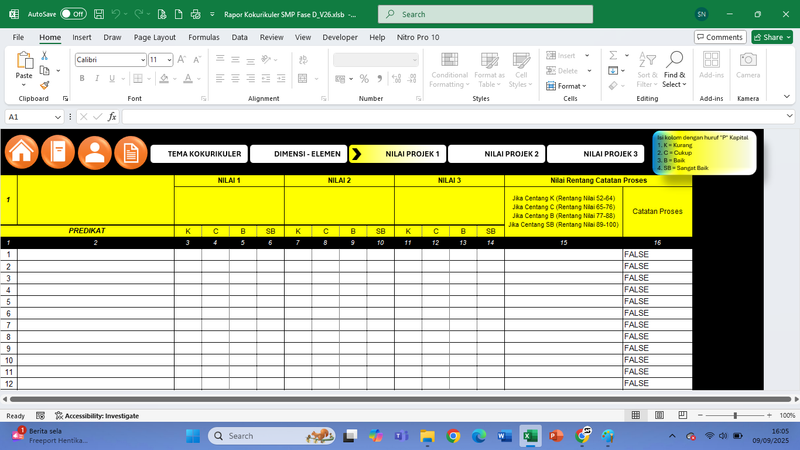
Task: Open the orange user profile icon
Action: point(95,152)
